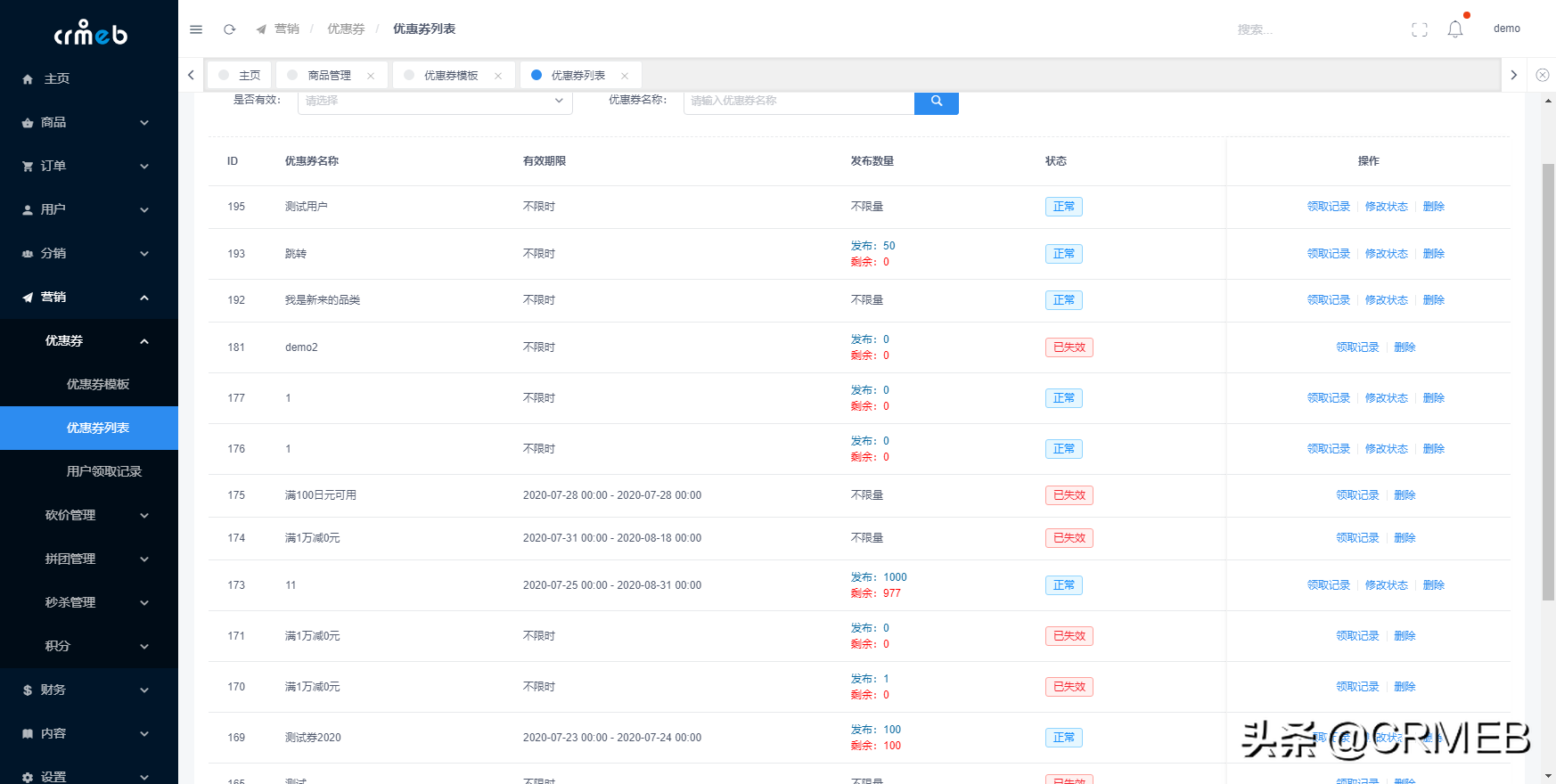Click the blue search magnifier button
The image size is (1556, 784).
click(937, 102)
